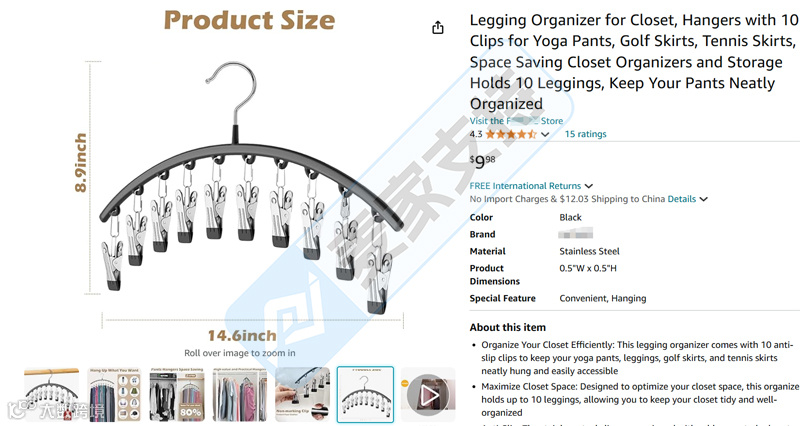Select the non-marking clip closeup thumbnail
Image resolution: width=800 pixels, height=426 pixels.
click(303, 394)
